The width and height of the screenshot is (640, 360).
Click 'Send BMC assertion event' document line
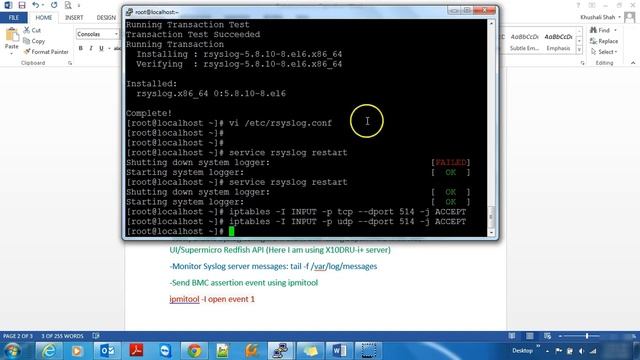244,282
